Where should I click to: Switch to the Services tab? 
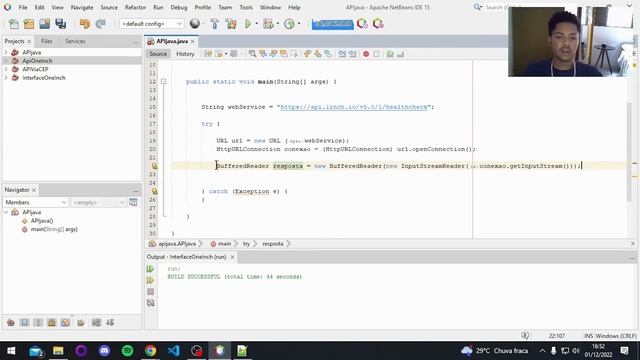(x=75, y=41)
